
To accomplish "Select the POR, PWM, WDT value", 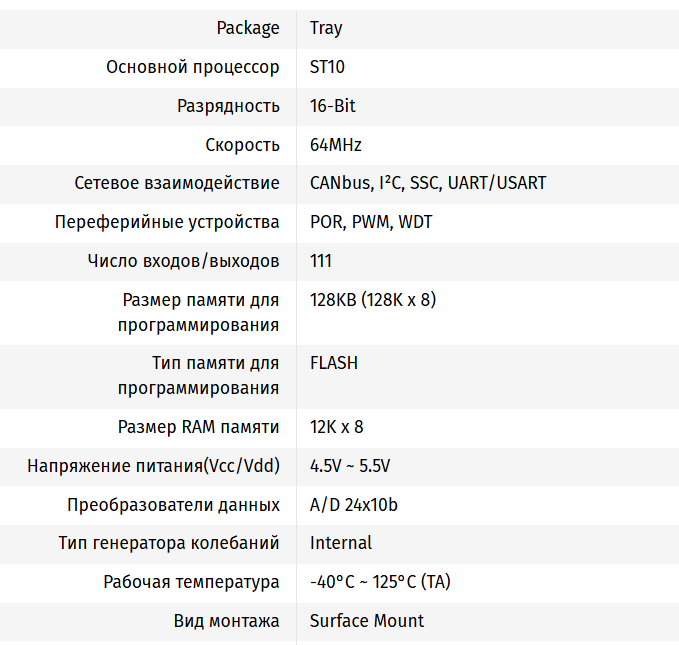I will pyautogui.click(x=371, y=222).
